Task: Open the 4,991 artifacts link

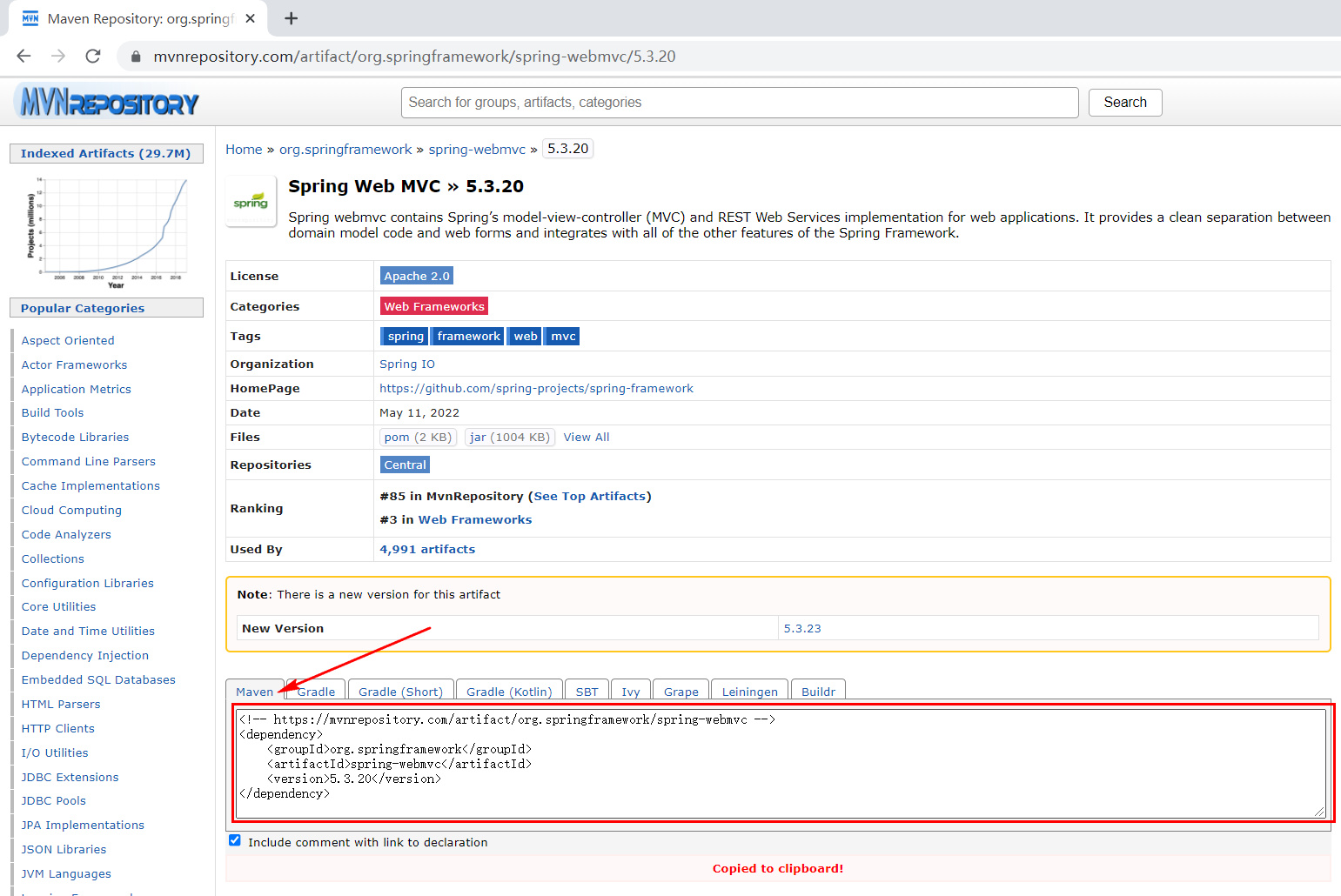Action: click(427, 550)
